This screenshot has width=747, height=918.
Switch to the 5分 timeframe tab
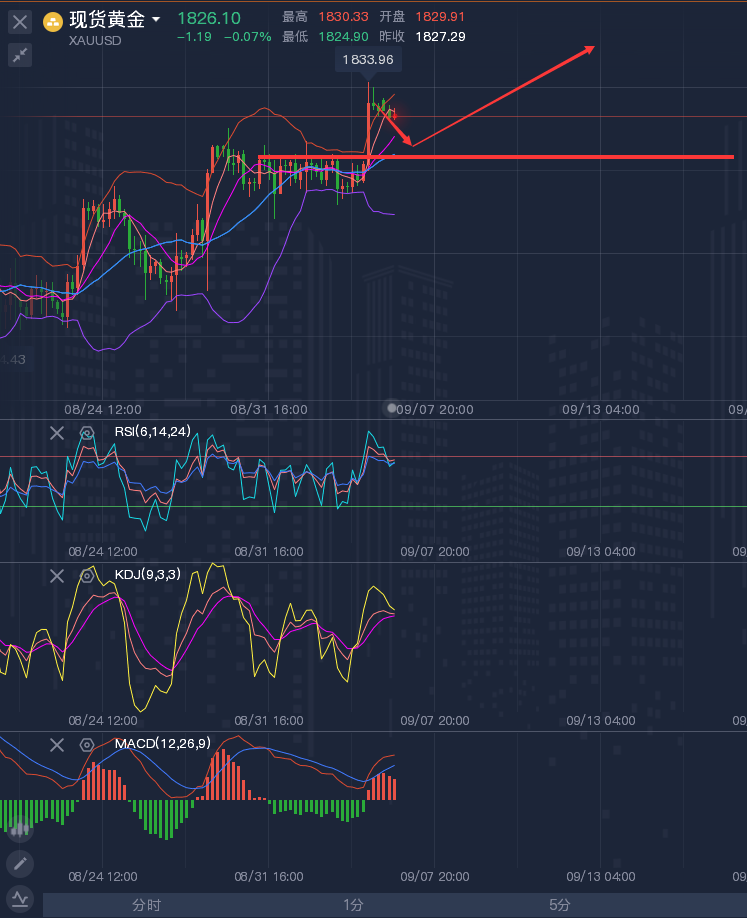point(560,905)
